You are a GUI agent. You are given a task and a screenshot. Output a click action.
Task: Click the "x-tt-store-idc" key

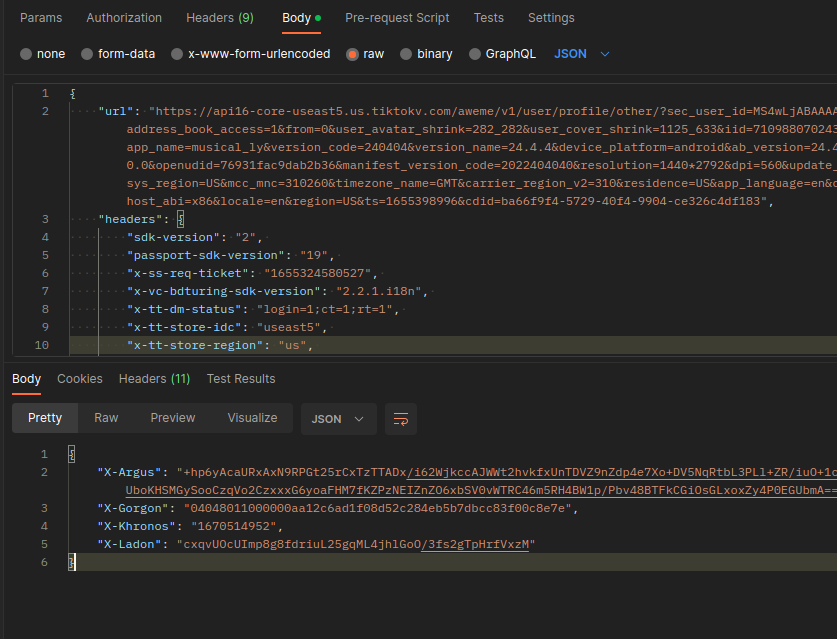tap(184, 327)
